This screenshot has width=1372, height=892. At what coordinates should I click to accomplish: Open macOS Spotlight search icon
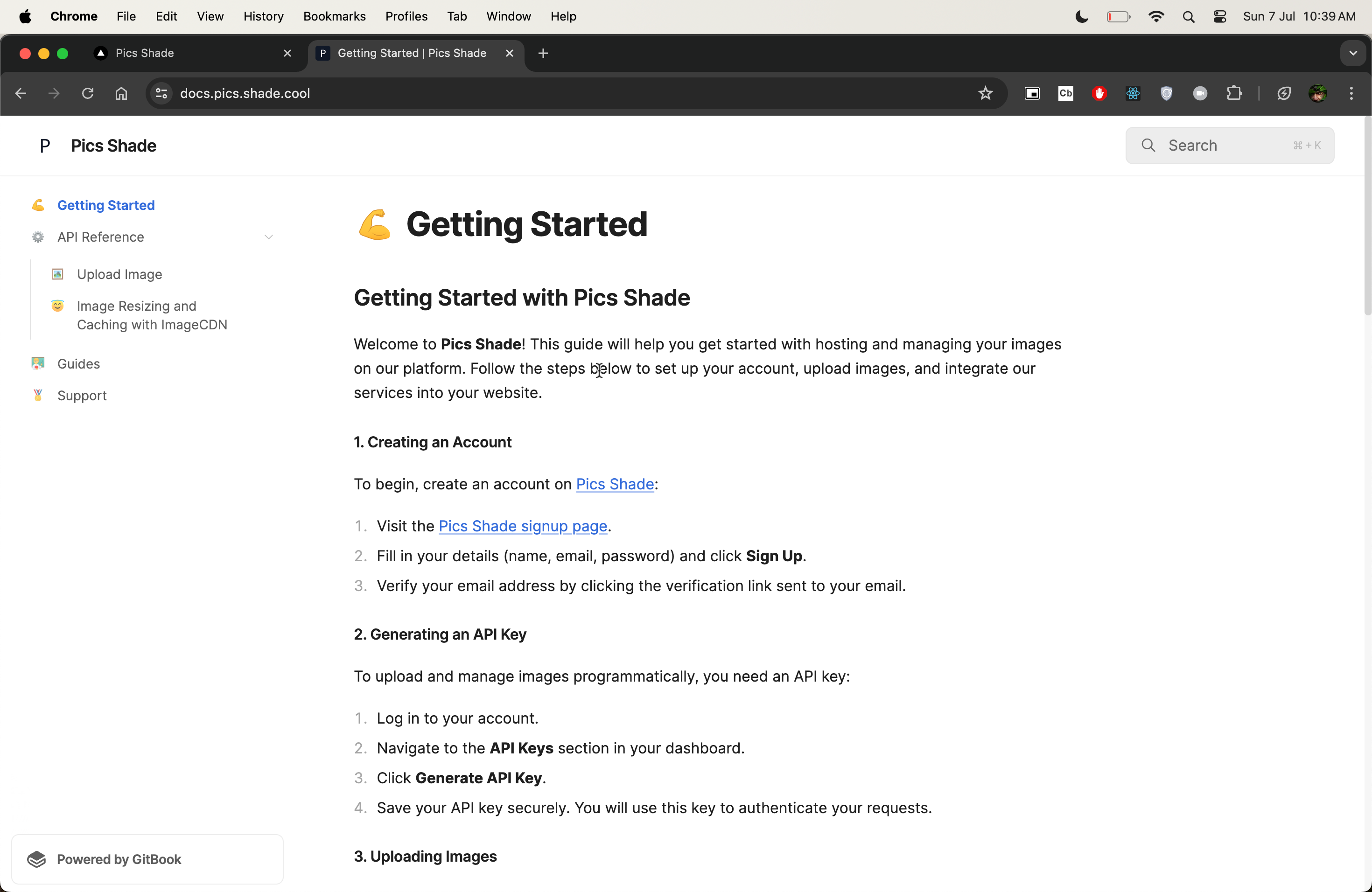coord(1189,17)
